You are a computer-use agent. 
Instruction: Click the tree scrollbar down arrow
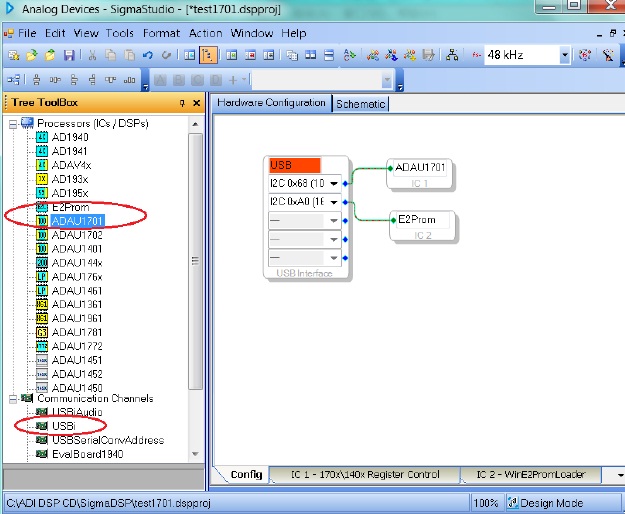pos(195,454)
